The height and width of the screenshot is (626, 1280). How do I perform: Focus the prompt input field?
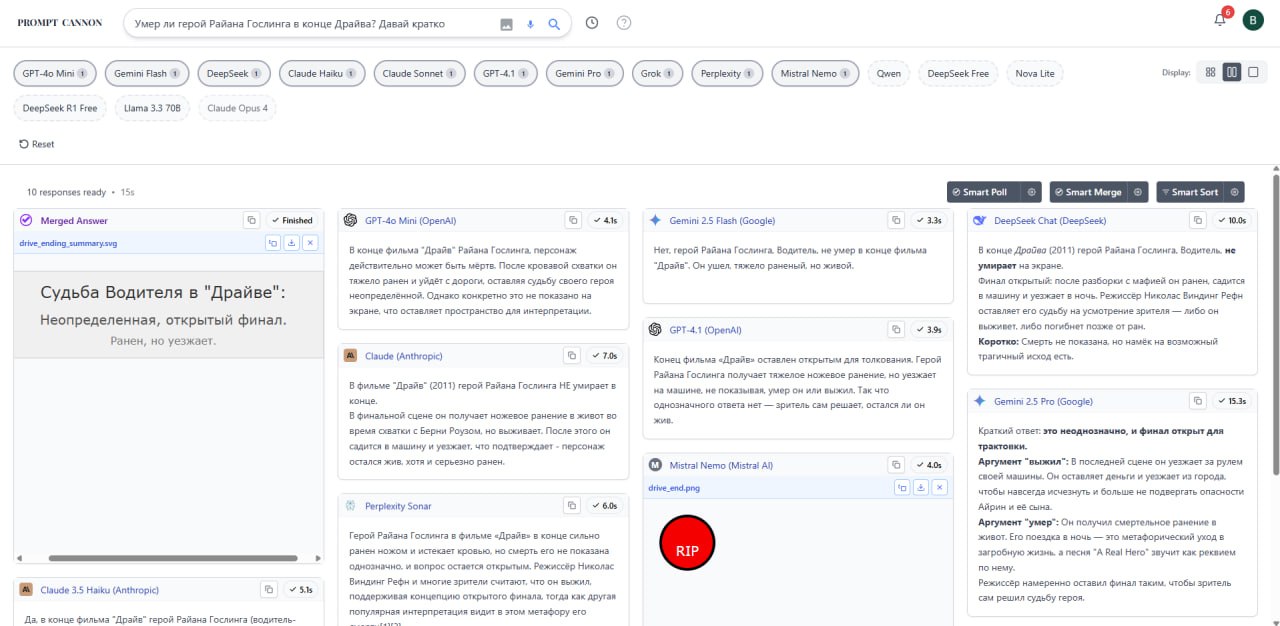[x=310, y=23]
